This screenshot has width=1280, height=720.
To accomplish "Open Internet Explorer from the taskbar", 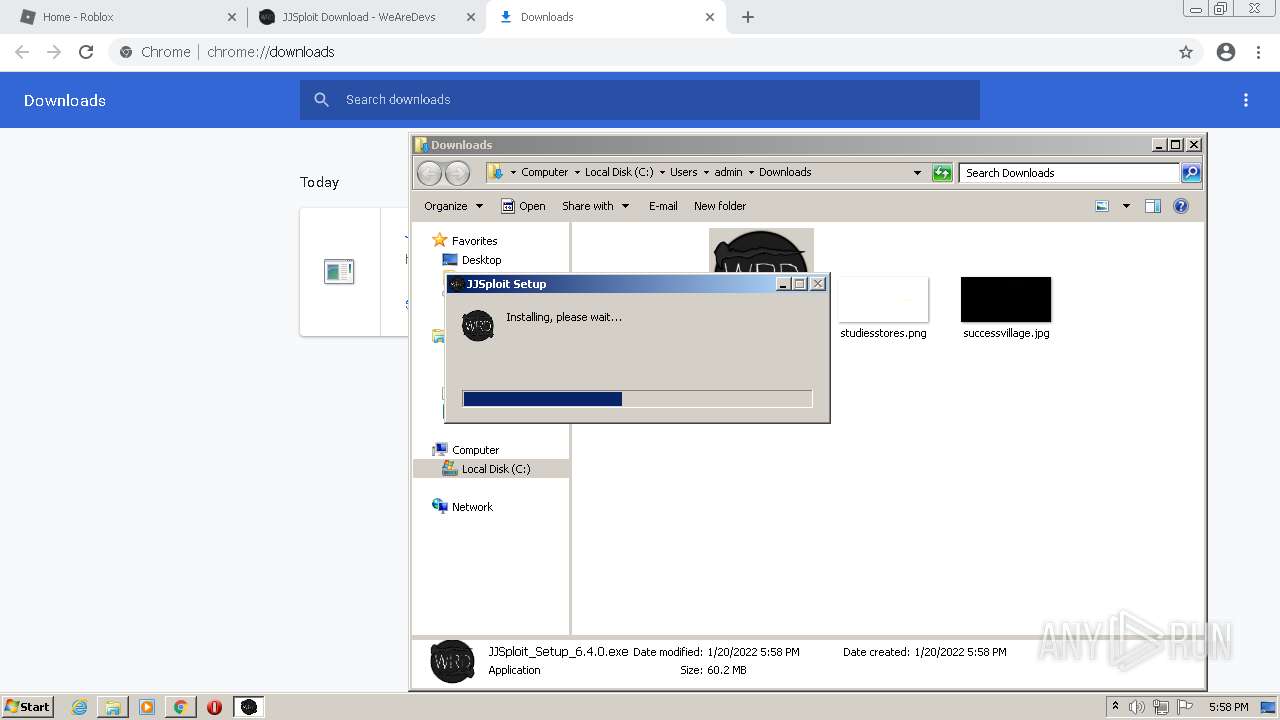I will pyautogui.click(x=80, y=707).
